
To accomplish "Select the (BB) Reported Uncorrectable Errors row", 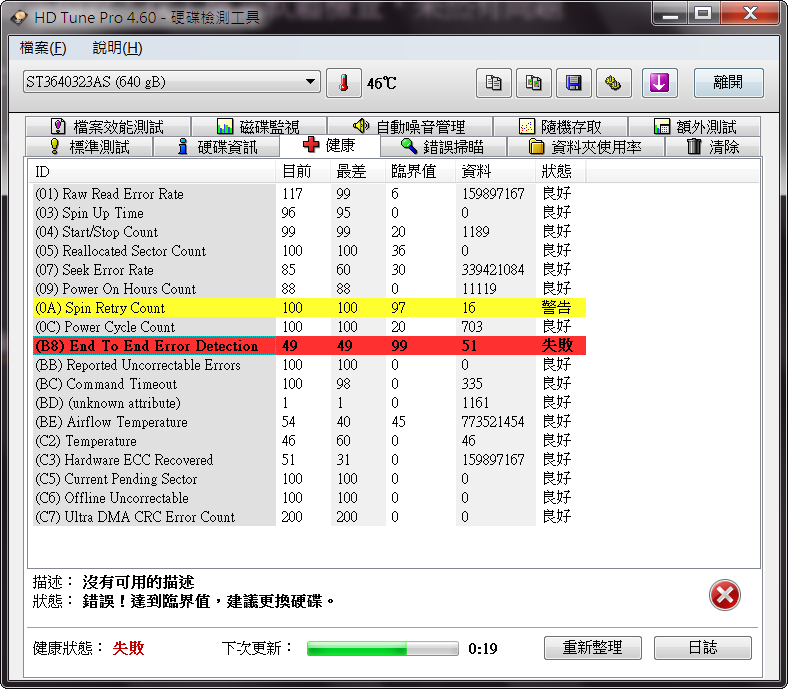I will click(310, 364).
